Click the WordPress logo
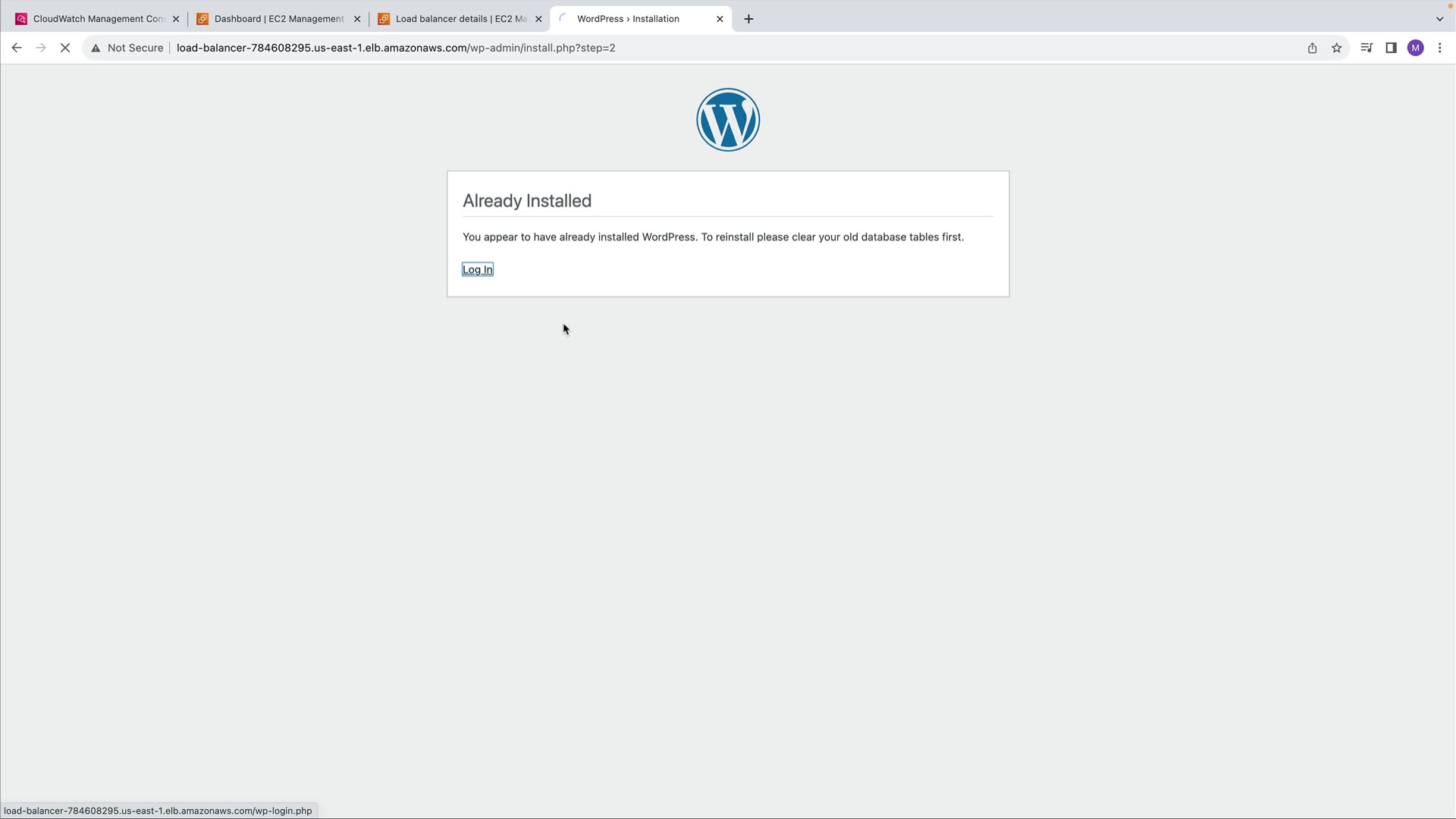Viewport: 1456px width, 819px height. pyautogui.click(x=728, y=120)
